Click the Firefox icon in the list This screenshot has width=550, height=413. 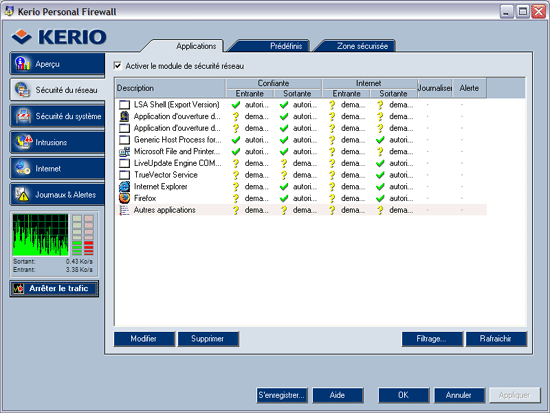(124, 198)
